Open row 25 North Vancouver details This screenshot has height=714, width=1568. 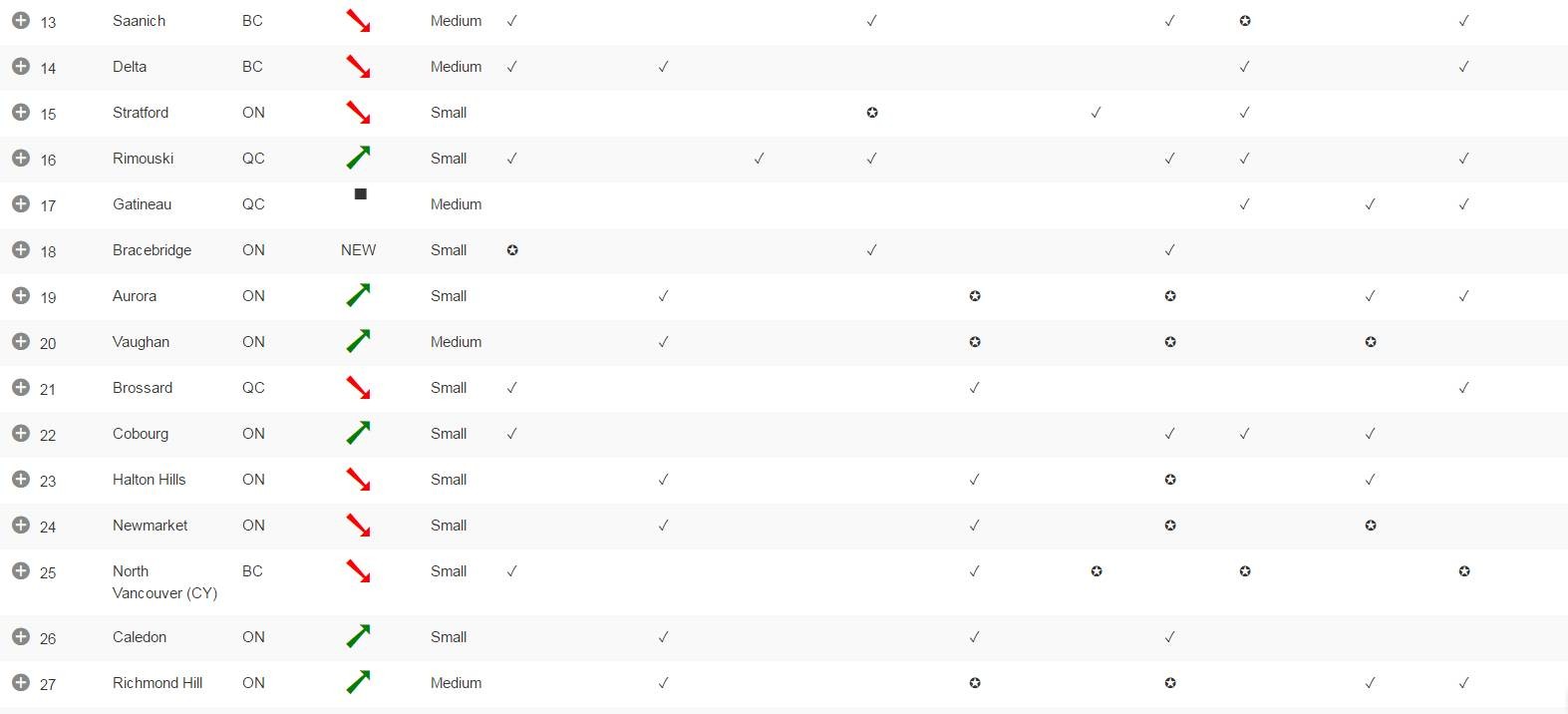point(20,570)
